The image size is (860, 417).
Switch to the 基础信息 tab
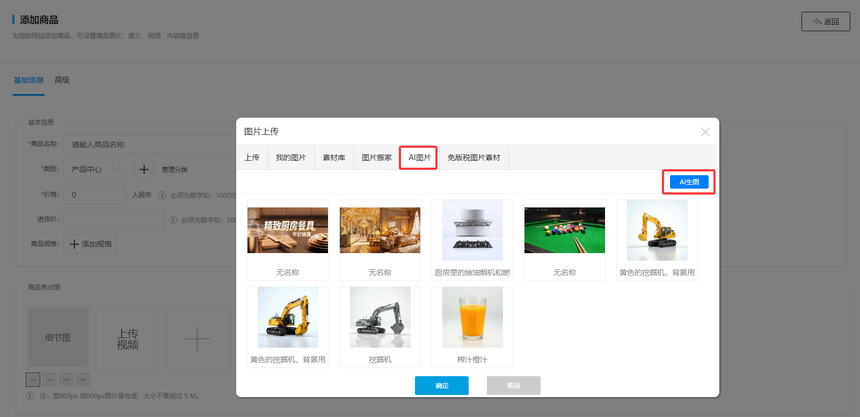click(x=29, y=80)
